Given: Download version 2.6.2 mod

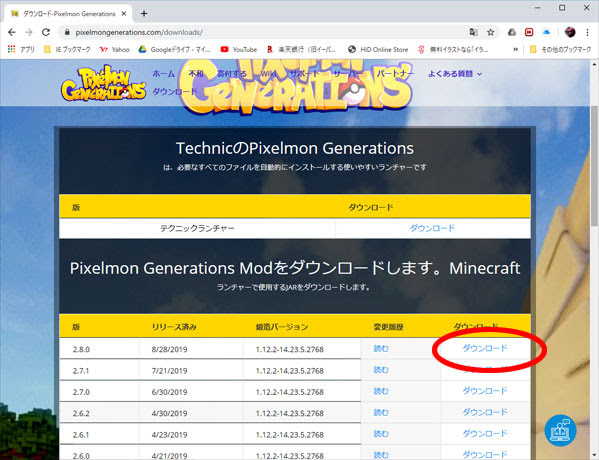Looking at the screenshot, I should [x=485, y=412].
